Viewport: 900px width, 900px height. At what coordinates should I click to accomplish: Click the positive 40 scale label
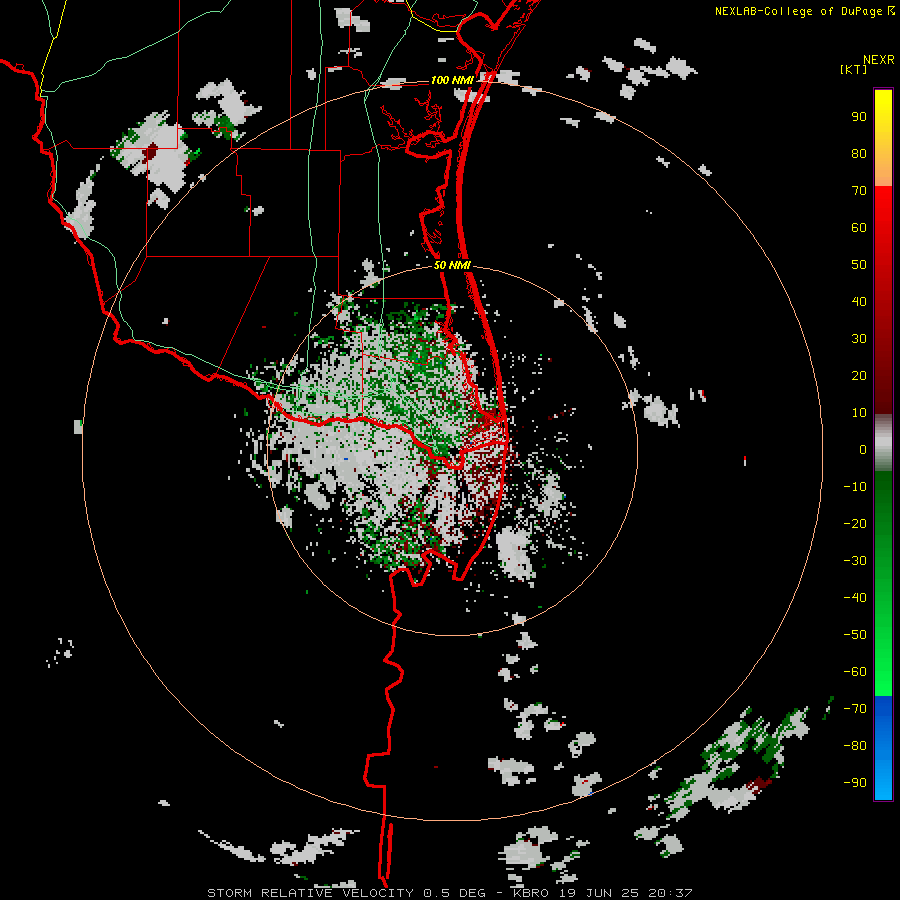859,302
